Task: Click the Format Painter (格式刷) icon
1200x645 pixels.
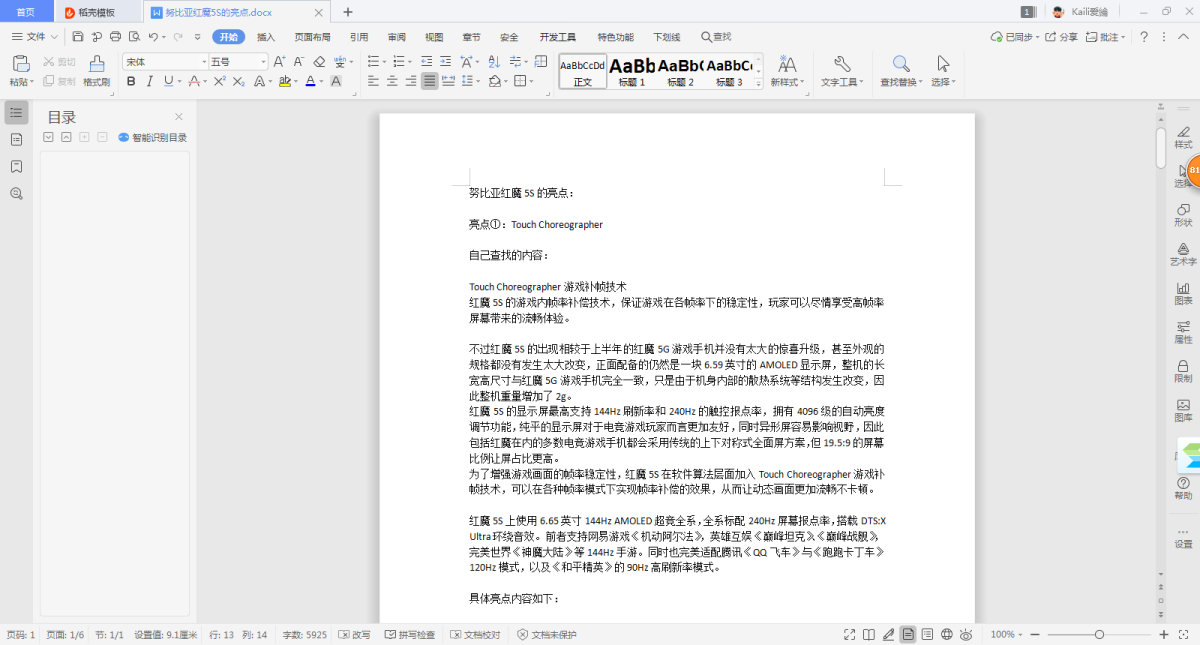Action: coord(96,69)
